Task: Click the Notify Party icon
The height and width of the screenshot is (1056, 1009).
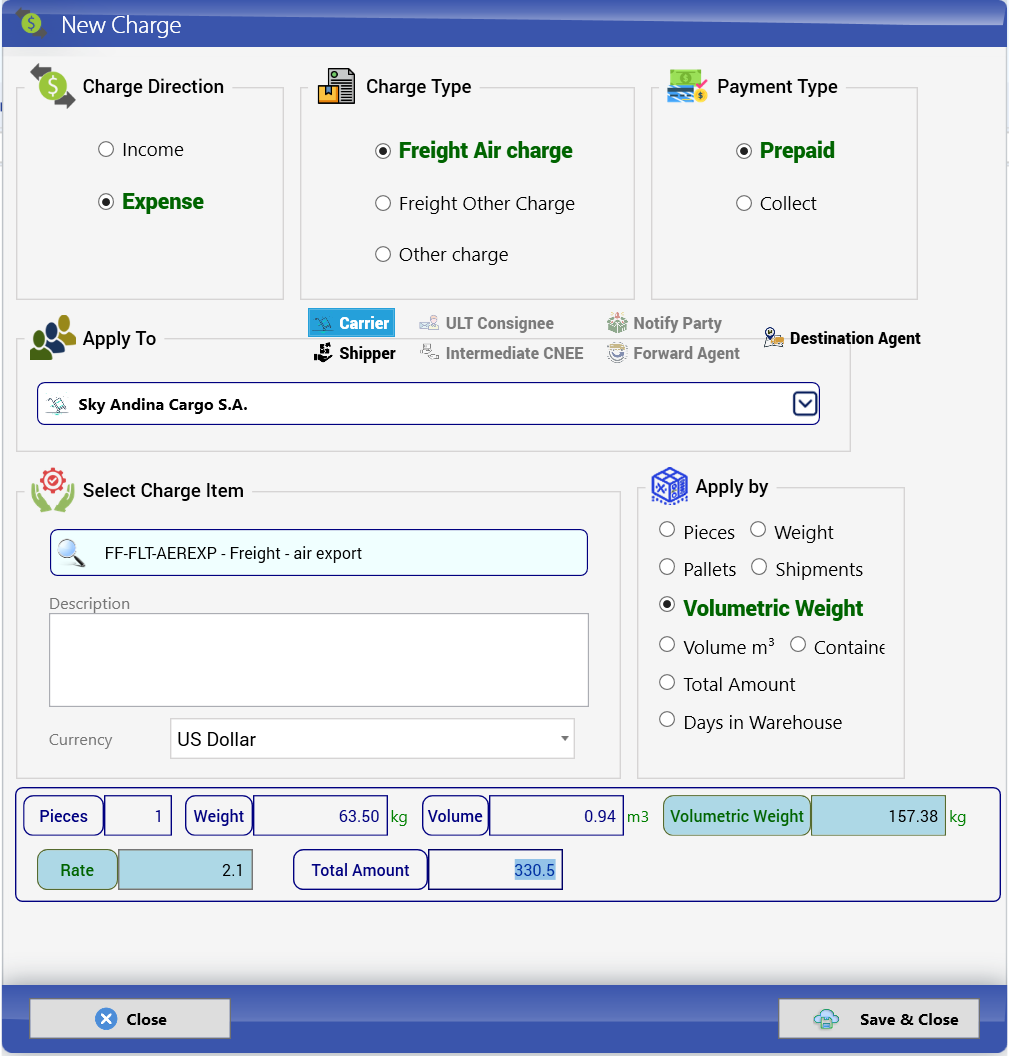Action: 617,323
